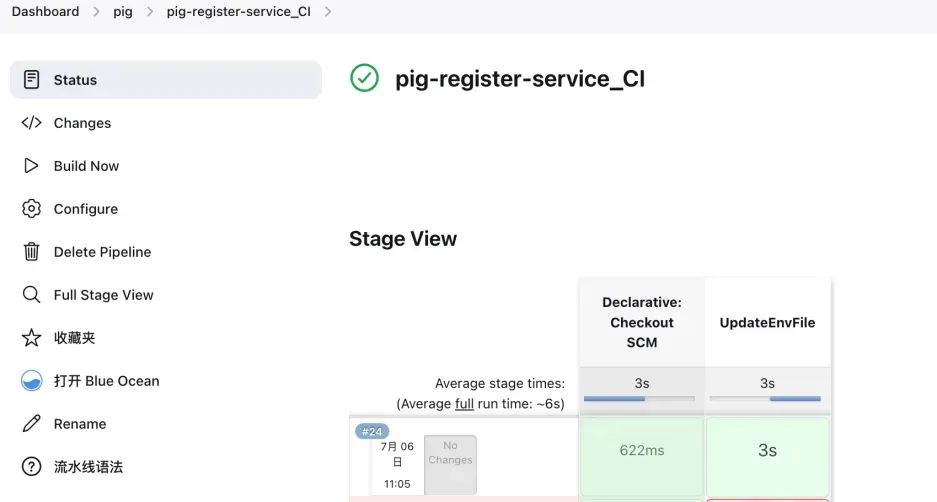
Task: Click the Build Now play icon
Action: click(x=31, y=166)
